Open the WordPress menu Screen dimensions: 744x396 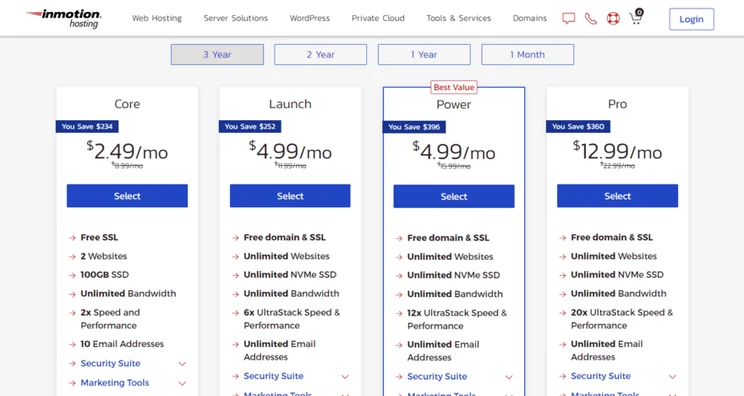click(x=309, y=18)
